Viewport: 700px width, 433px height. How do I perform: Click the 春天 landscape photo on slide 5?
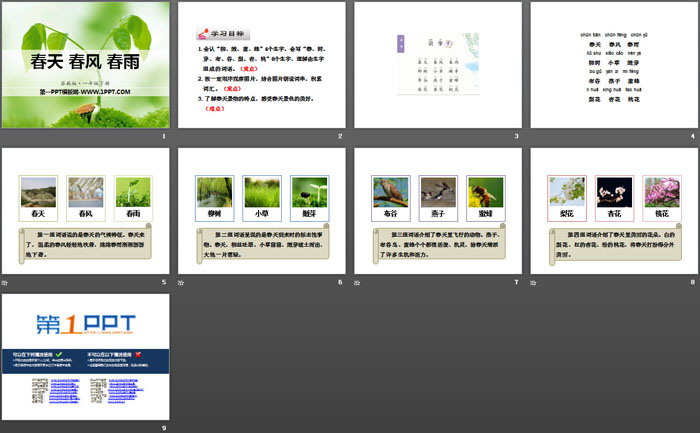[39, 192]
